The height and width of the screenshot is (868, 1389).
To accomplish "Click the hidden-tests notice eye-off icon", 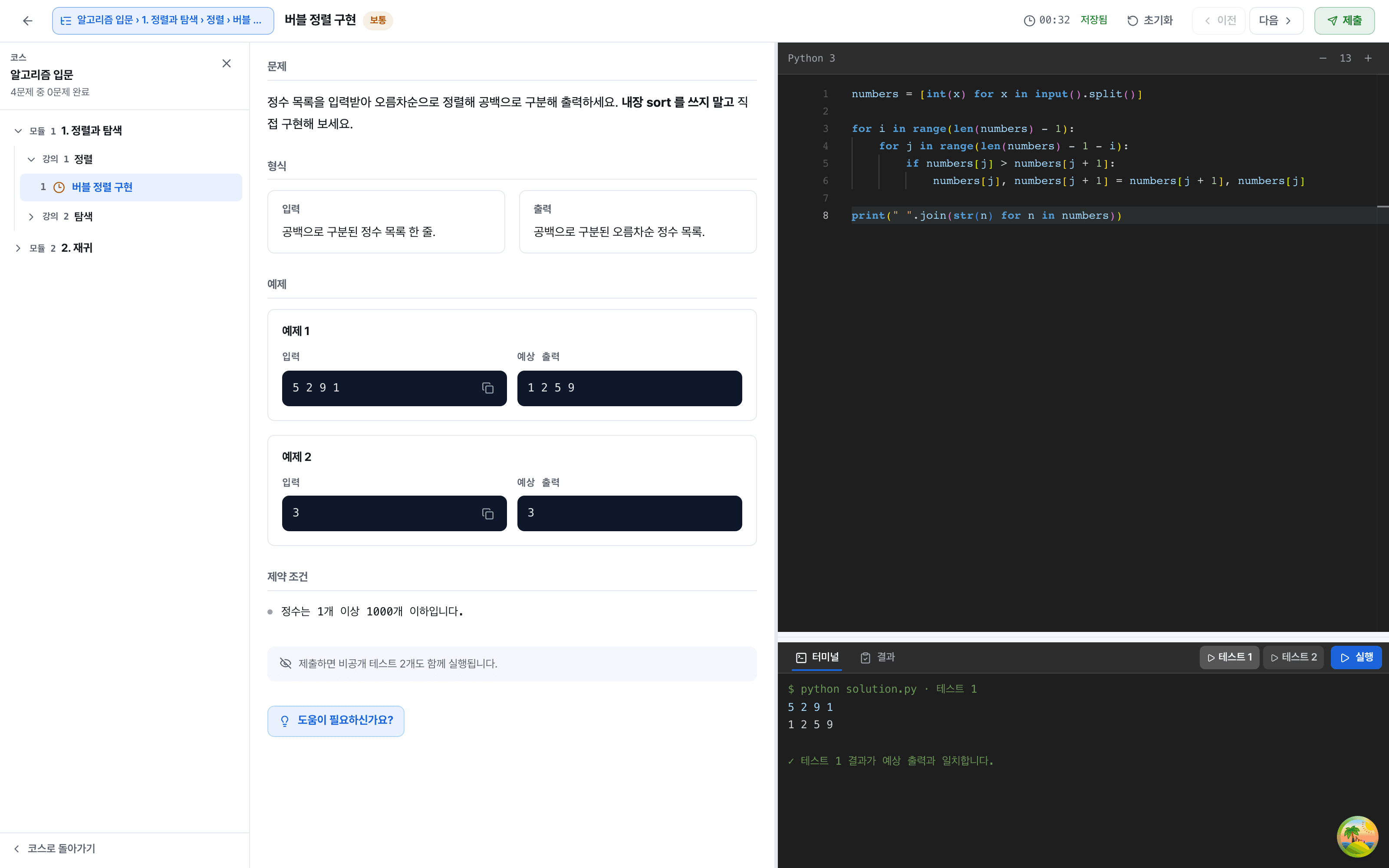I will [x=285, y=664].
